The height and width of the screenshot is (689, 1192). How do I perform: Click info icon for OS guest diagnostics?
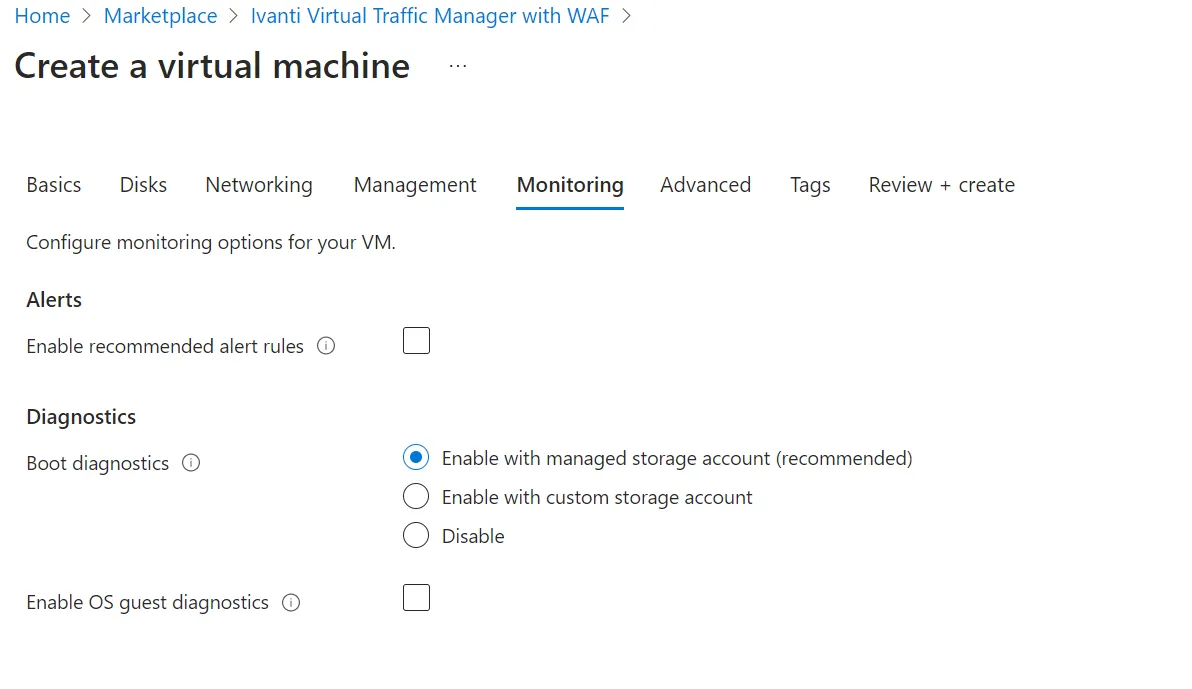(x=291, y=603)
